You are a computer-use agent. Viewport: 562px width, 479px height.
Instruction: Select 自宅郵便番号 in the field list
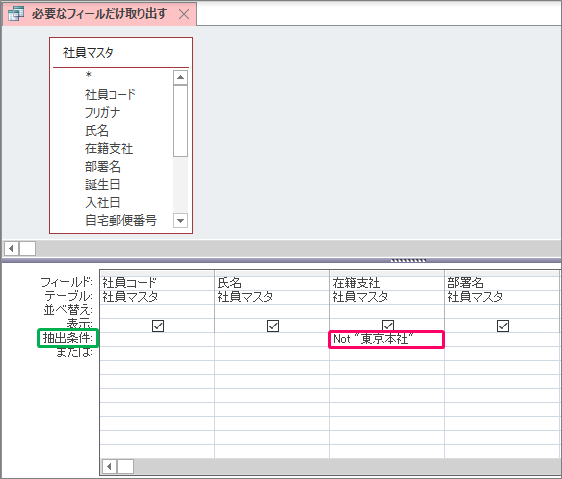click(121, 220)
